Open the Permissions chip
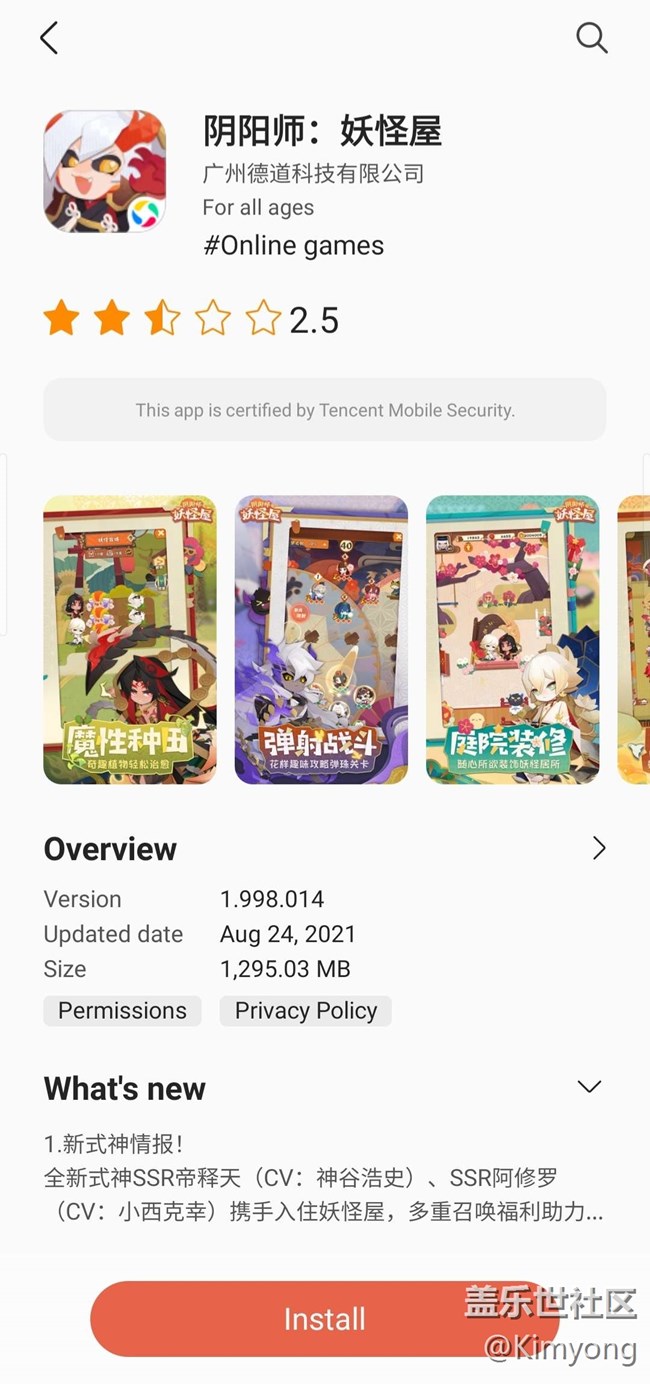650x1384 pixels. pyautogui.click(x=122, y=1011)
